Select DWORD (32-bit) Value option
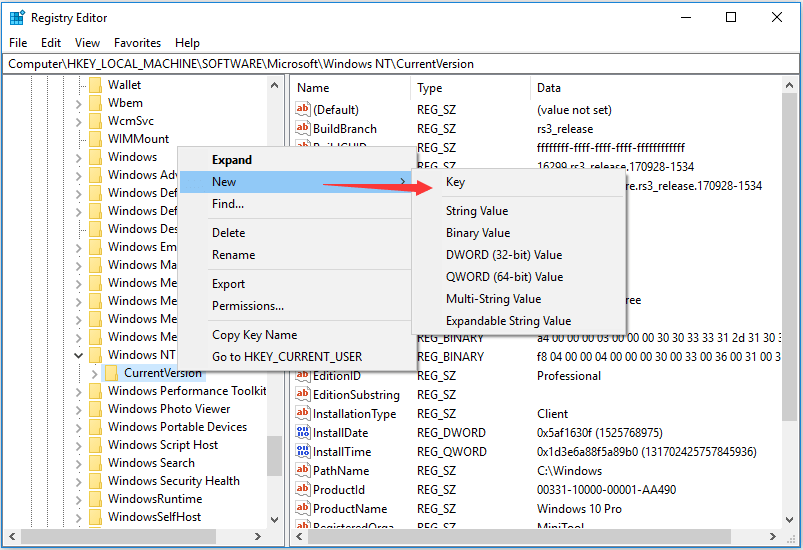Screen dimensions: 803x550 pos(518,255)
